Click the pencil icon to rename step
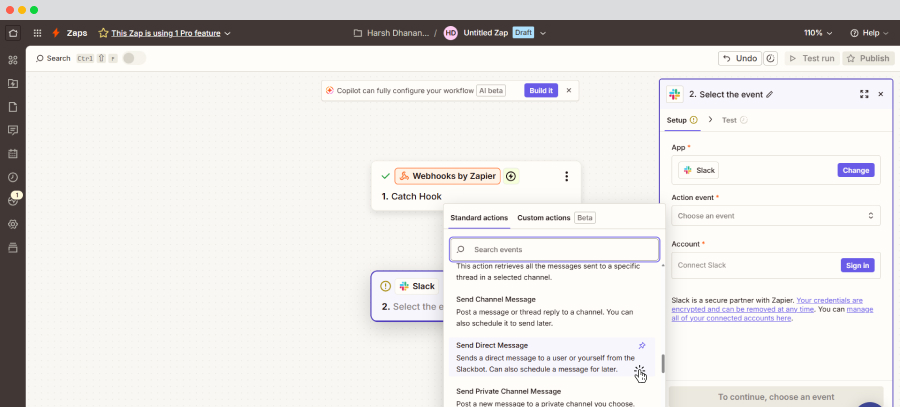This screenshot has width=900, height=407. coord(770,94)
